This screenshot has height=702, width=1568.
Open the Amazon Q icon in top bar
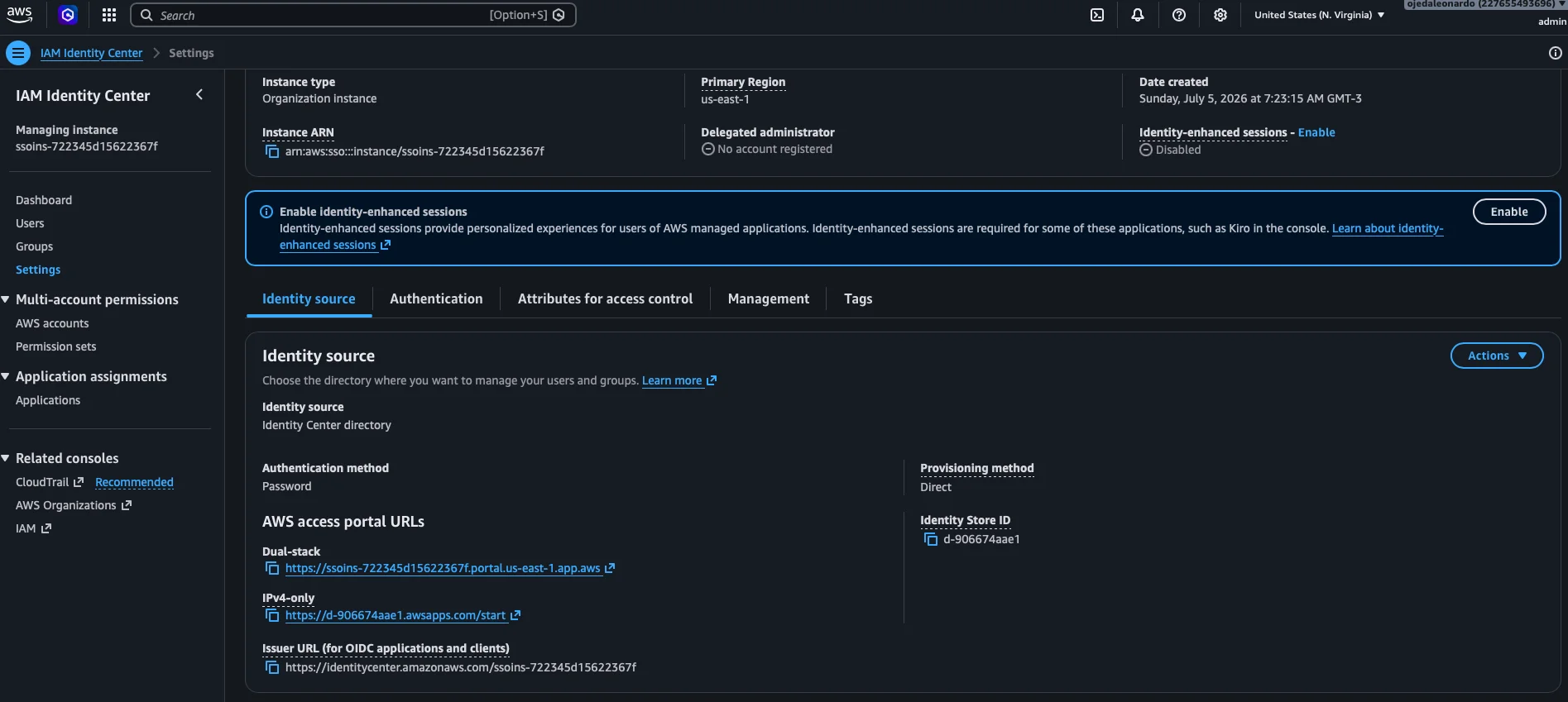point(68,15)
